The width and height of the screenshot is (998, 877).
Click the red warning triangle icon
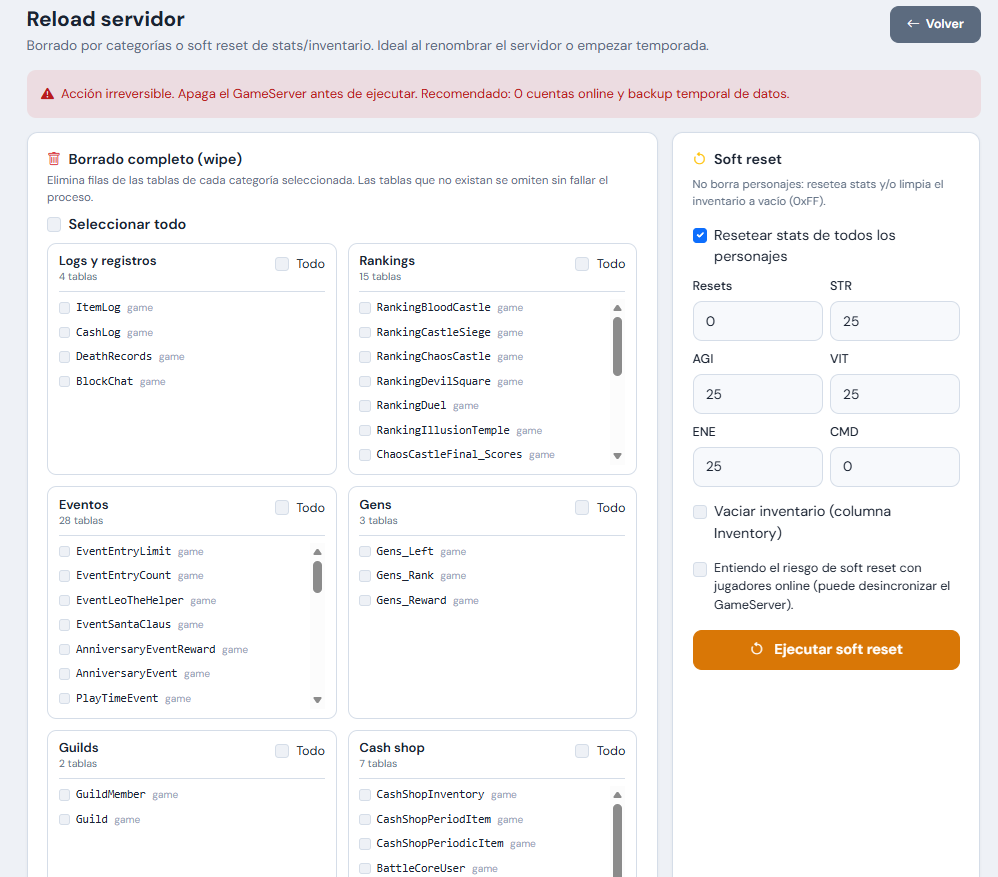(47, 94)
